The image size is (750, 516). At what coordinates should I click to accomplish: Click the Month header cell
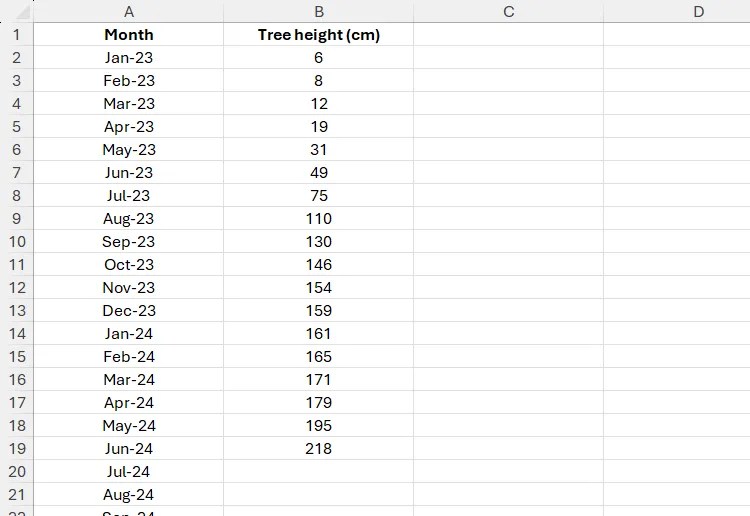click(x=129, y=34)
